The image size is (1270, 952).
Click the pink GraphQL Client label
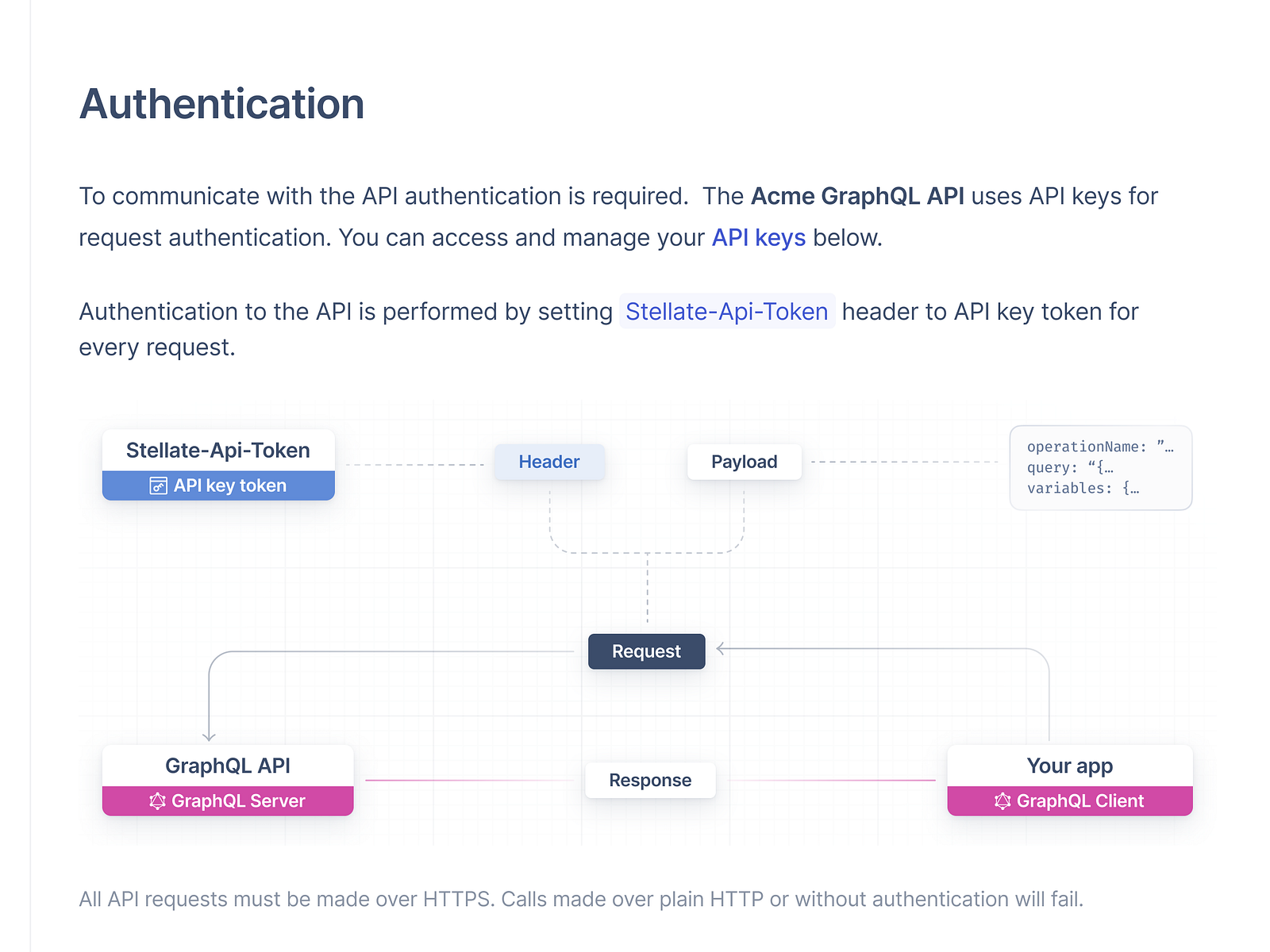[x=1079, y=801]
